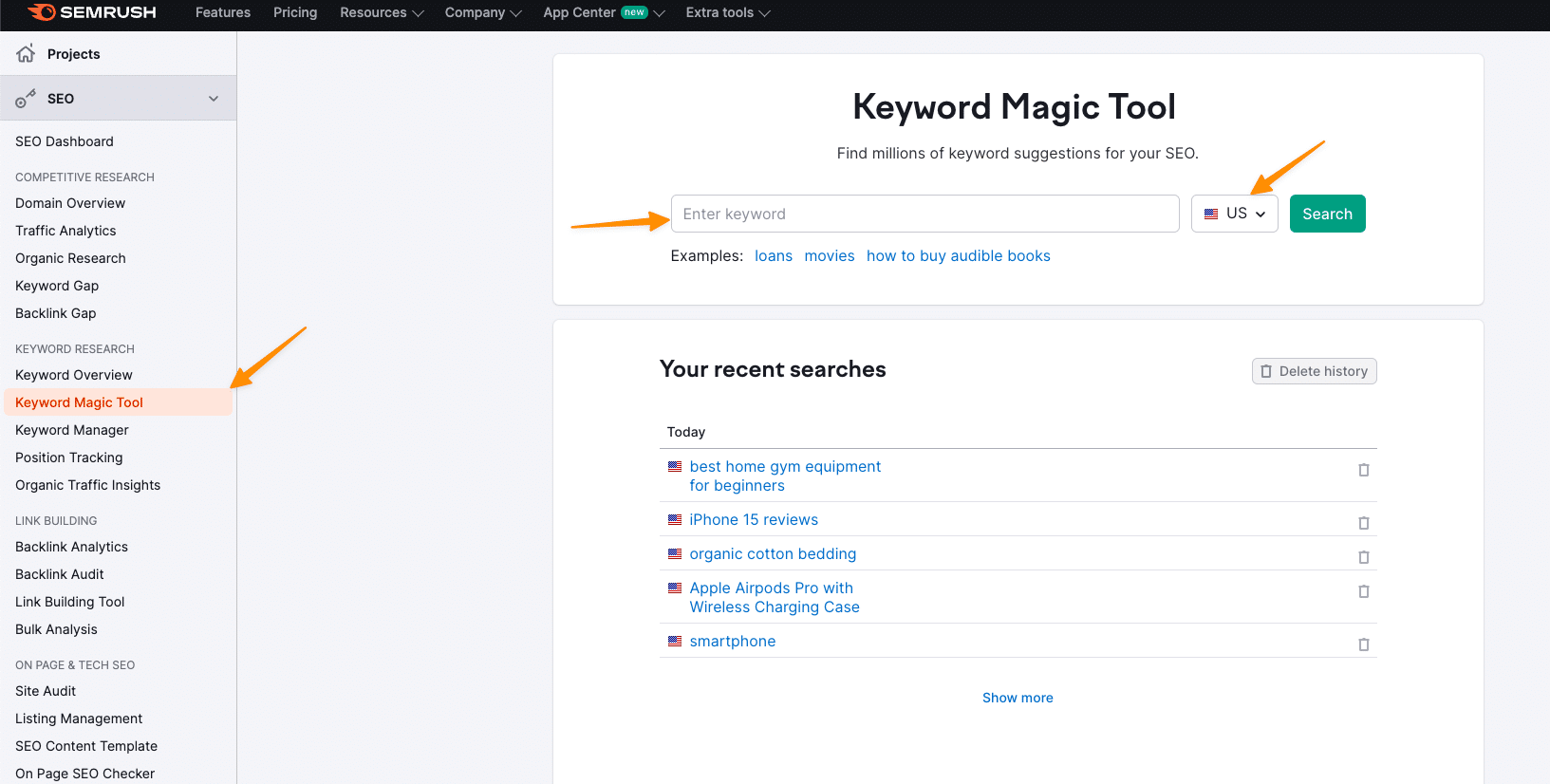Image resolution: width=1550 pixels, height=784 pixels.
Task: Open Domain Overview
Action: pyautogui.click(x=70, y=203)
